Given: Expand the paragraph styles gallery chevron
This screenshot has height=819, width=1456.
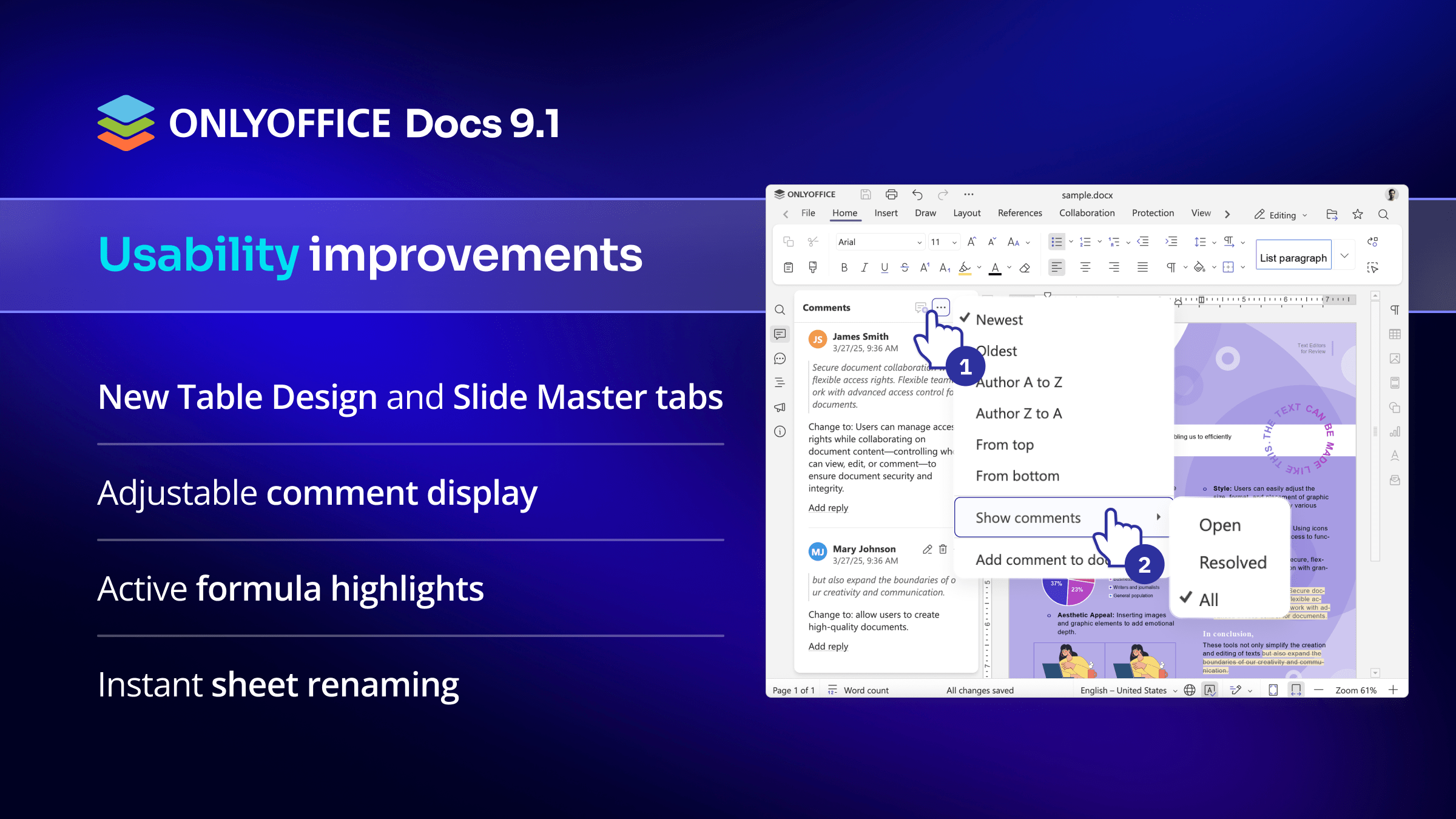Looking at the screenshot, I should (x=1344, y=256).
